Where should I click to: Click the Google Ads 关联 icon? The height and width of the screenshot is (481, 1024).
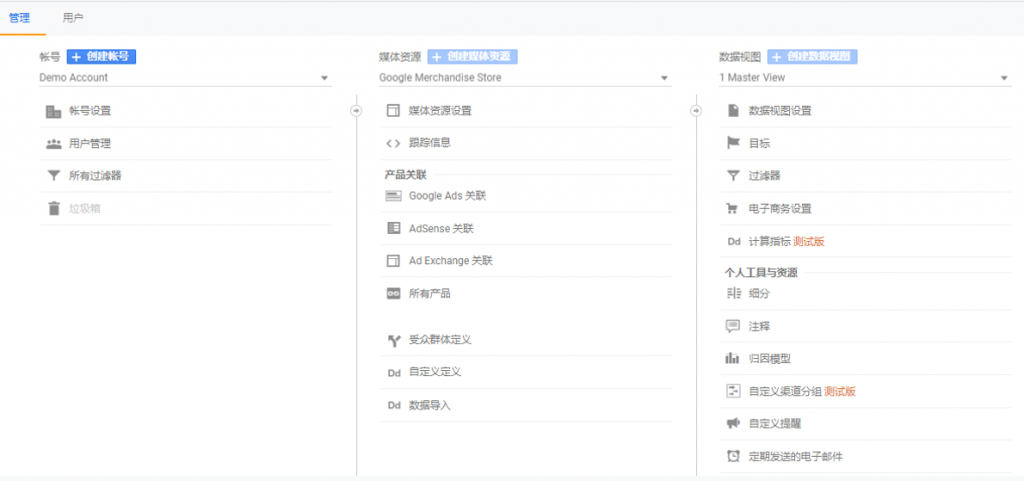click(393, 196)
